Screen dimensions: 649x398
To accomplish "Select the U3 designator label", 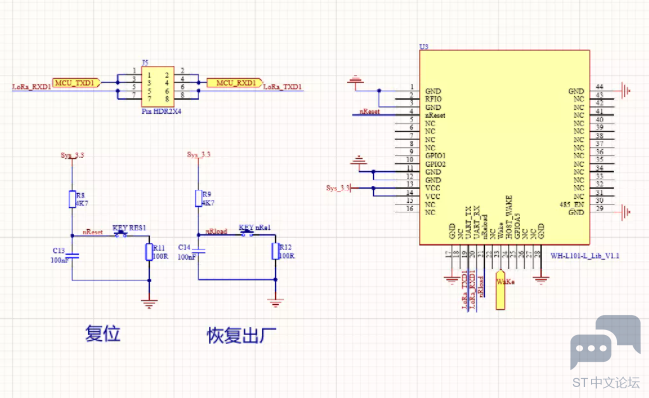I will [x=424, y=47].
